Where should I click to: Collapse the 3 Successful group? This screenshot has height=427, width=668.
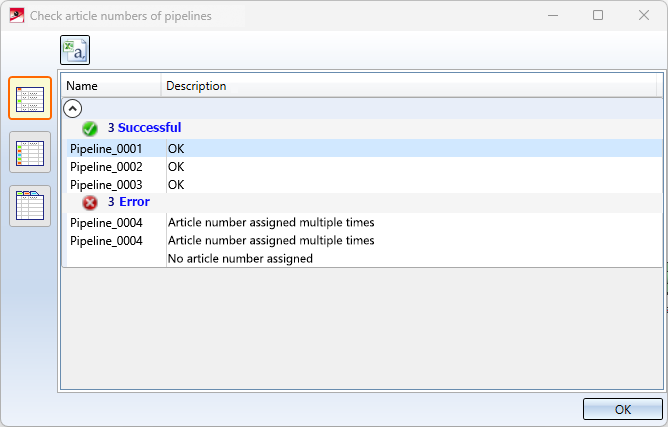point(144,129)
